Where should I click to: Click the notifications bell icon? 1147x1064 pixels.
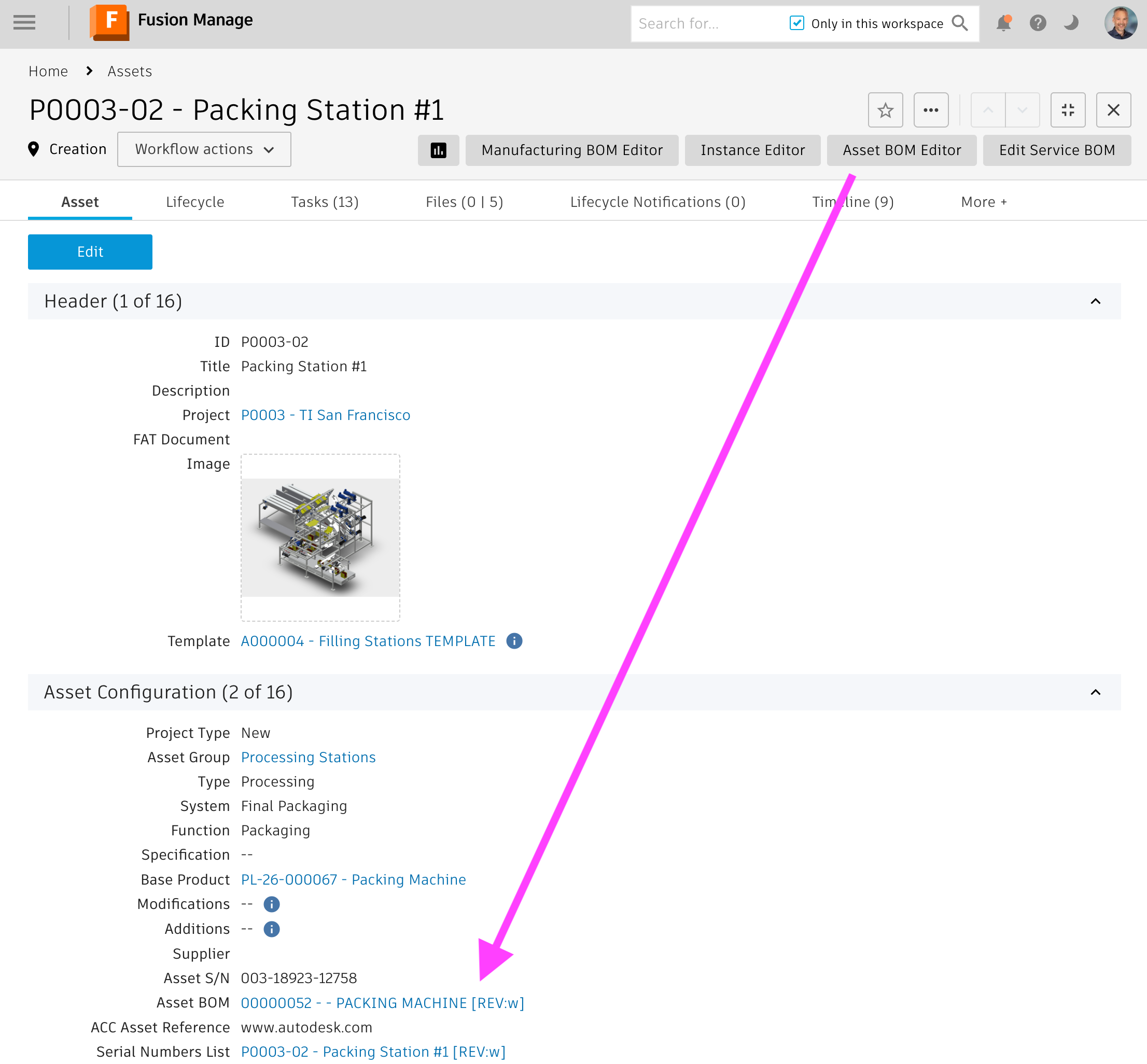pyautogui.click(x=1003, y=23)
